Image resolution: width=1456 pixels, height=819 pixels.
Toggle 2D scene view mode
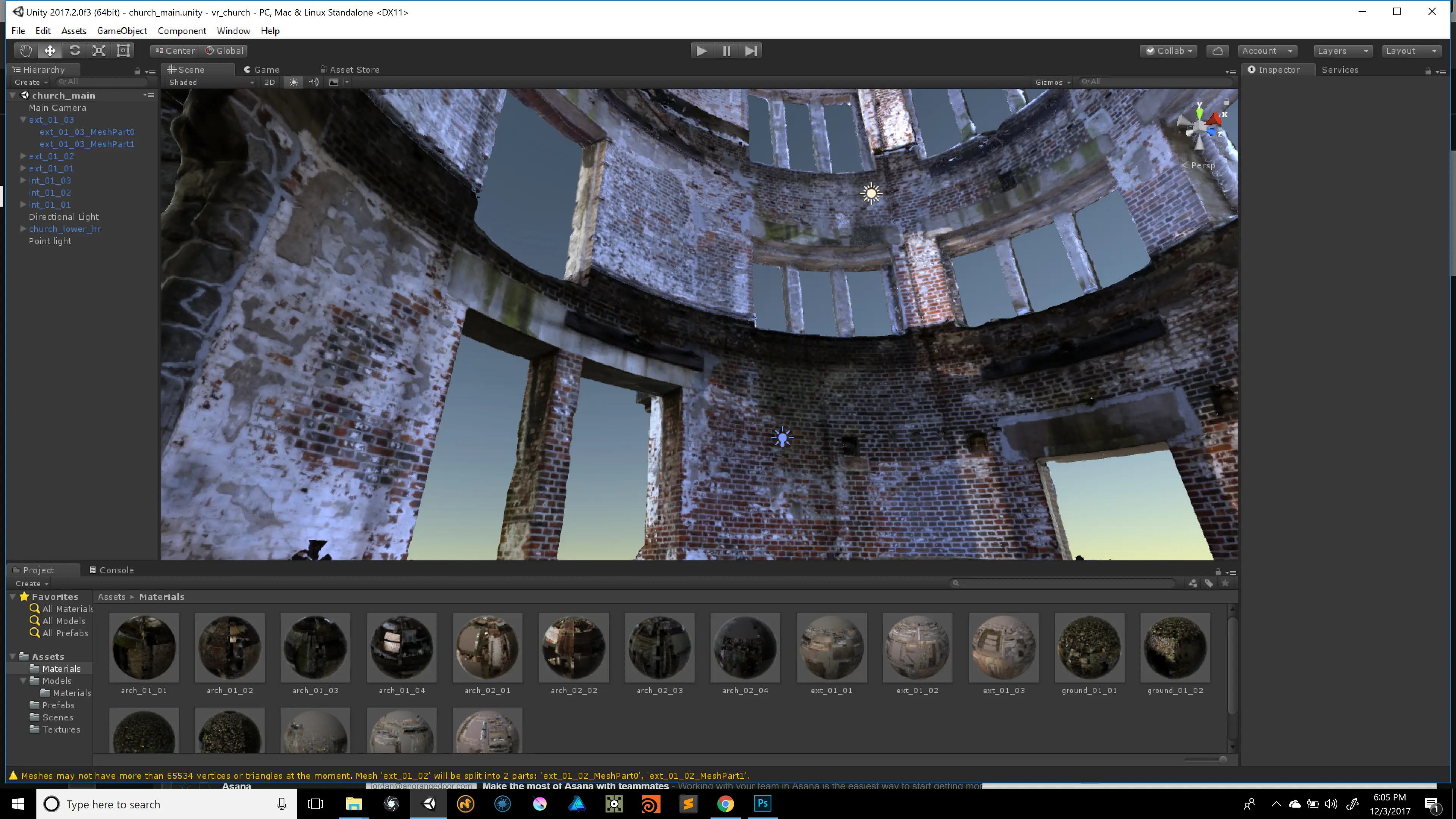270,82
